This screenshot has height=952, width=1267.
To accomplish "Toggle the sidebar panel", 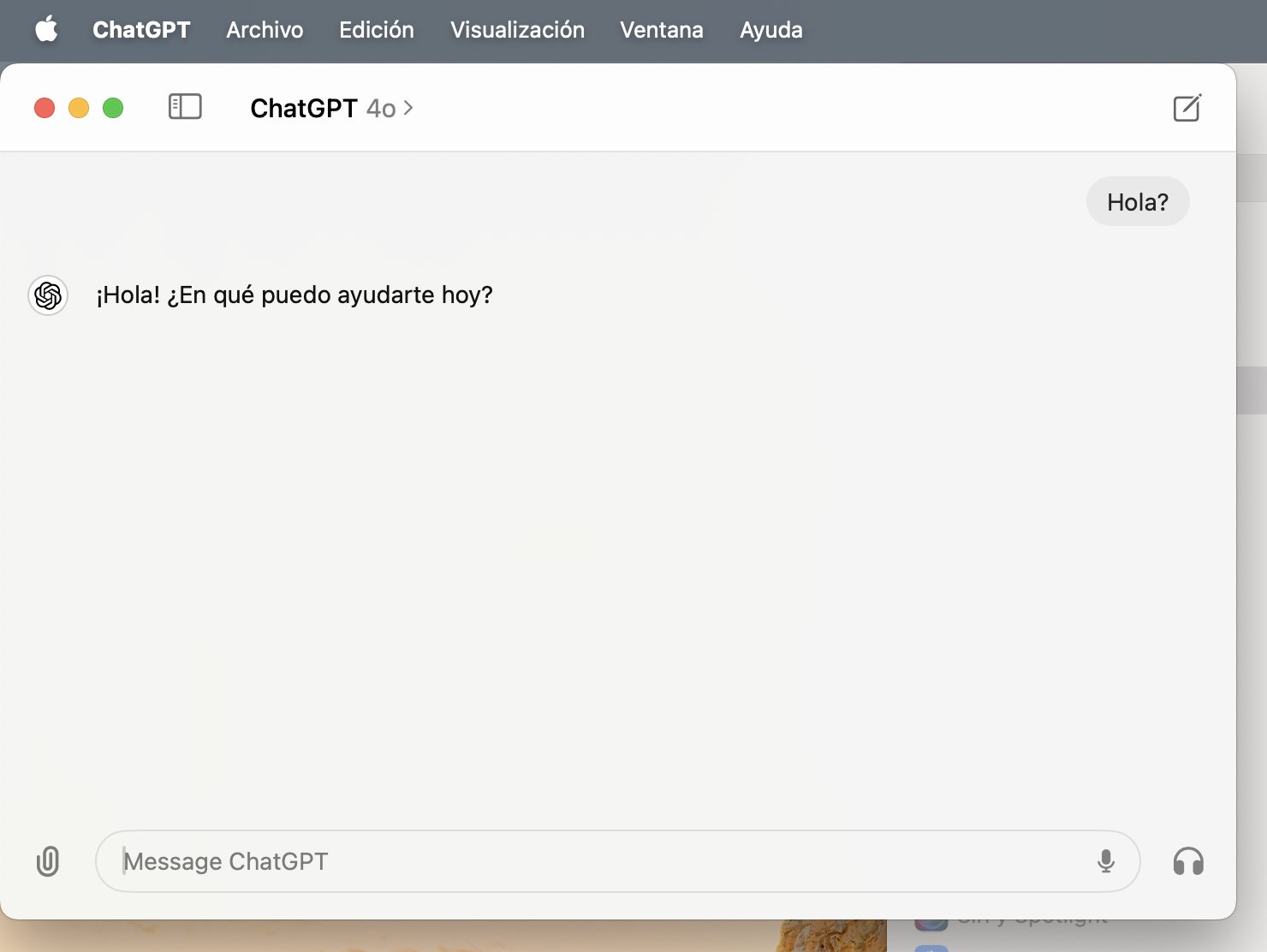I will point(185,107).
